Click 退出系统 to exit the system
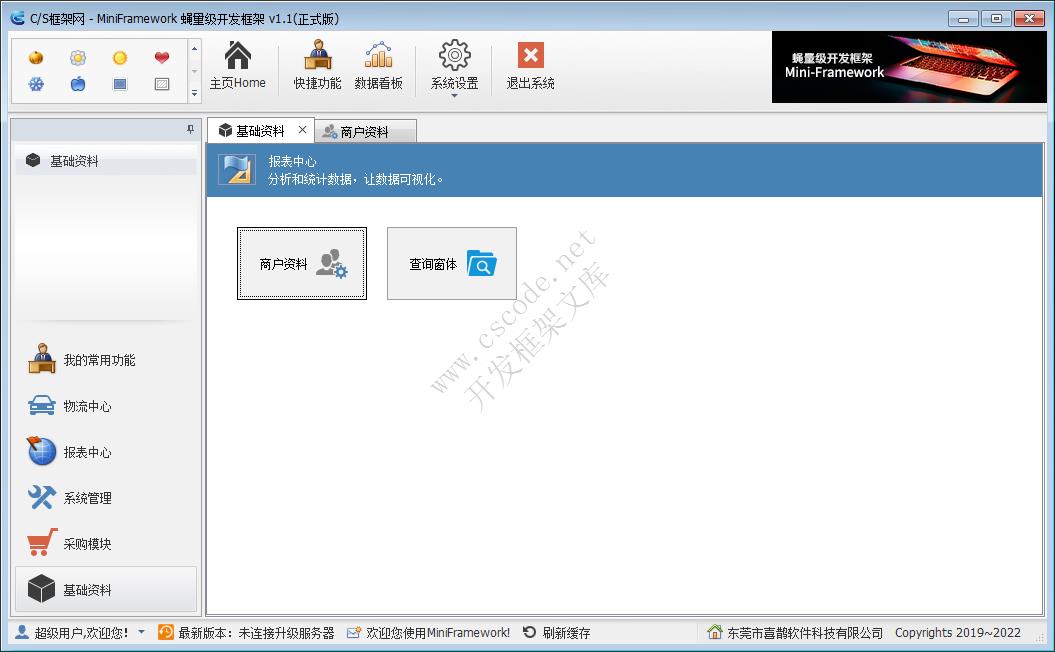Viewport: 1055px width, 652px height. (x=529, y=65)
